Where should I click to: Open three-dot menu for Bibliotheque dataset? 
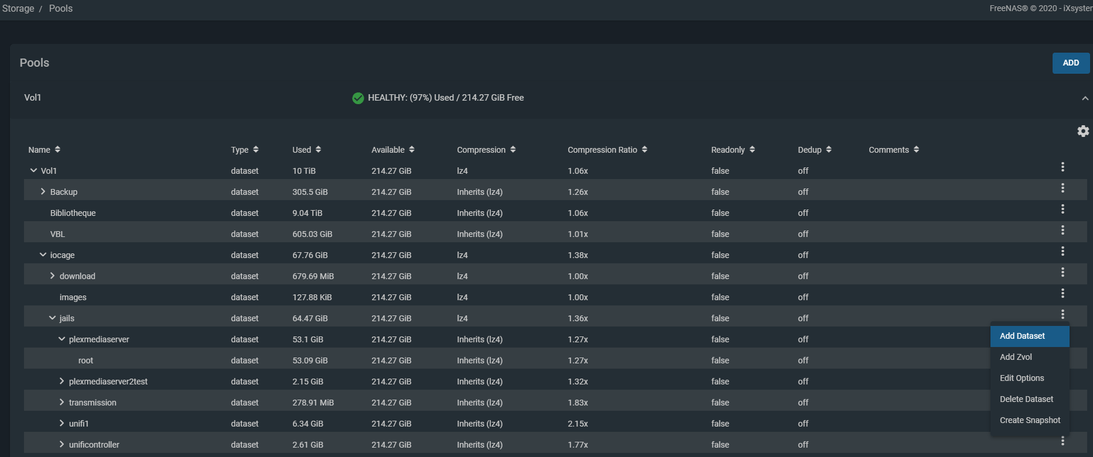click(1062, 209)
